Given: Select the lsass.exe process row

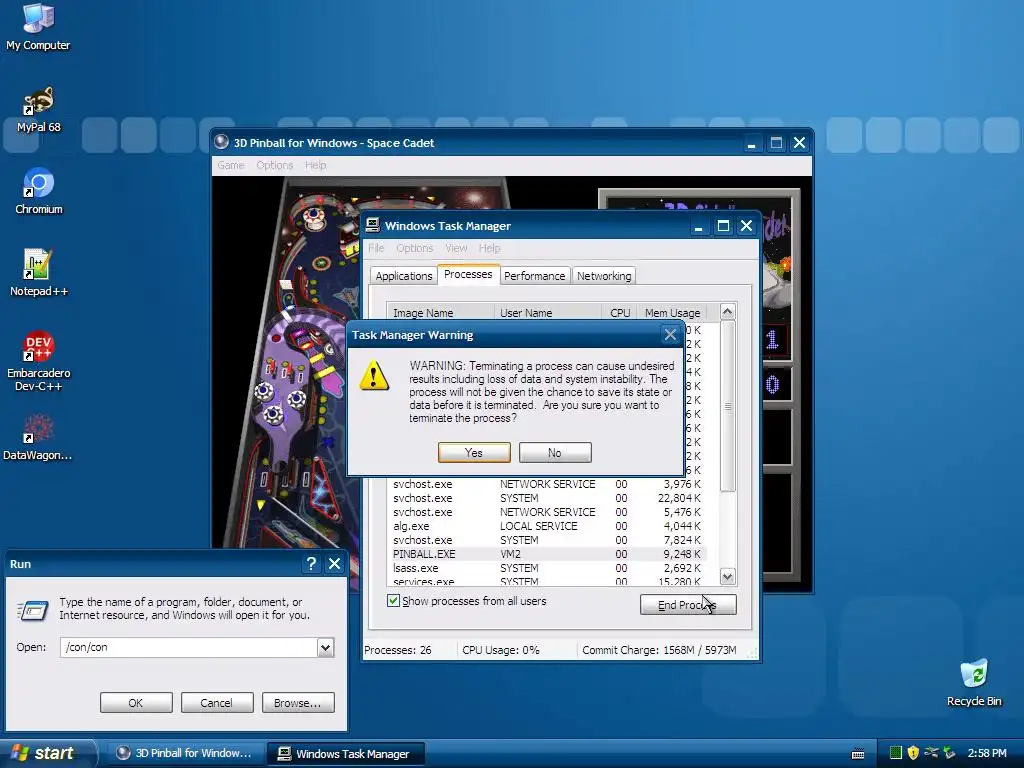Looking at the screenshot, I should click(547, 568).
